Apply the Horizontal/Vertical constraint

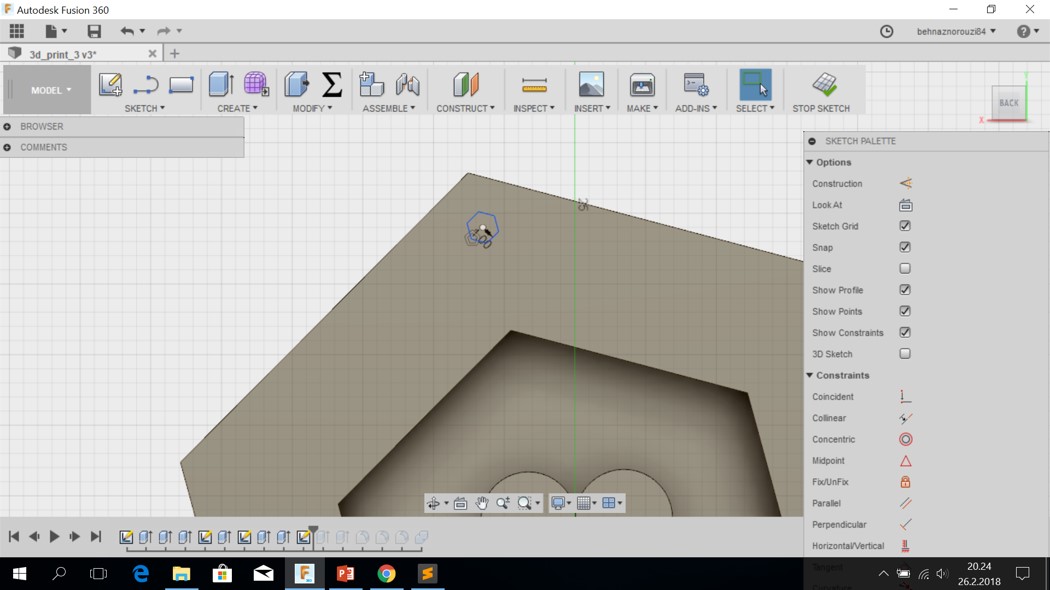click(905, 546)
